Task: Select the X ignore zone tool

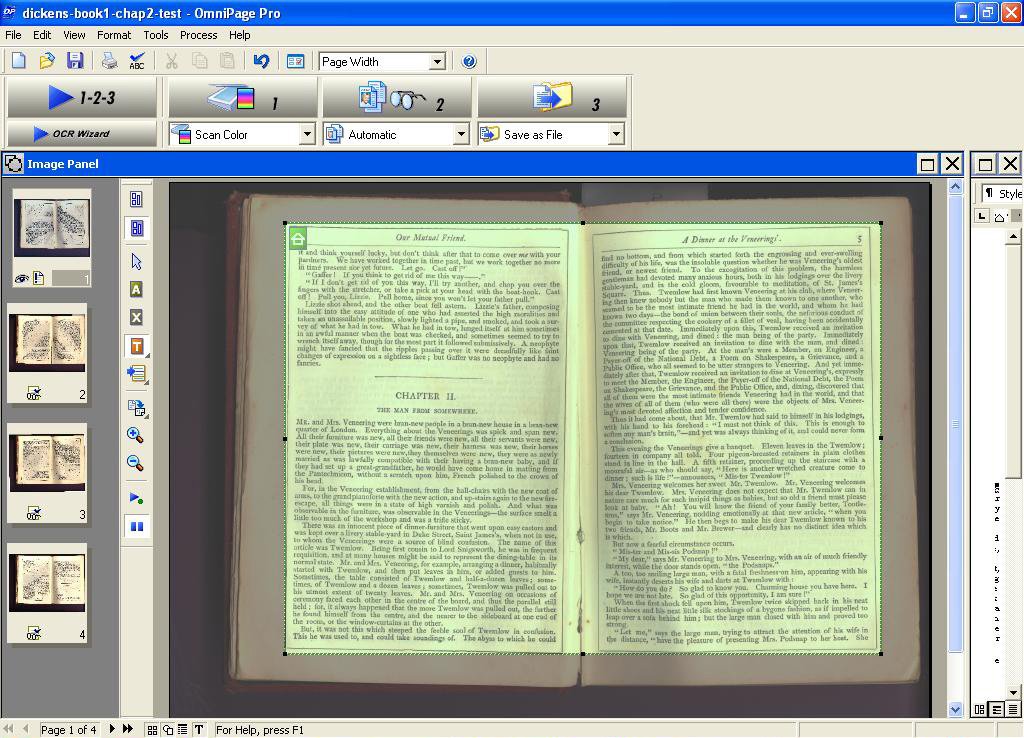Action: [x=136, y=317]
